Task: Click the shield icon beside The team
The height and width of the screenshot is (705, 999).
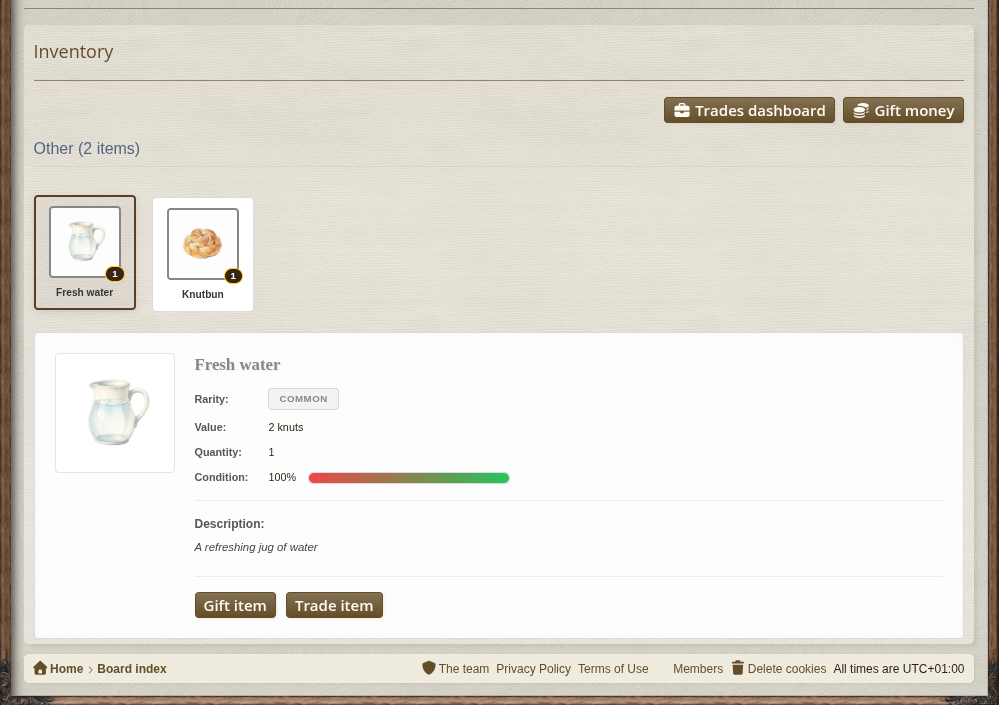Action: pos(429,667)
